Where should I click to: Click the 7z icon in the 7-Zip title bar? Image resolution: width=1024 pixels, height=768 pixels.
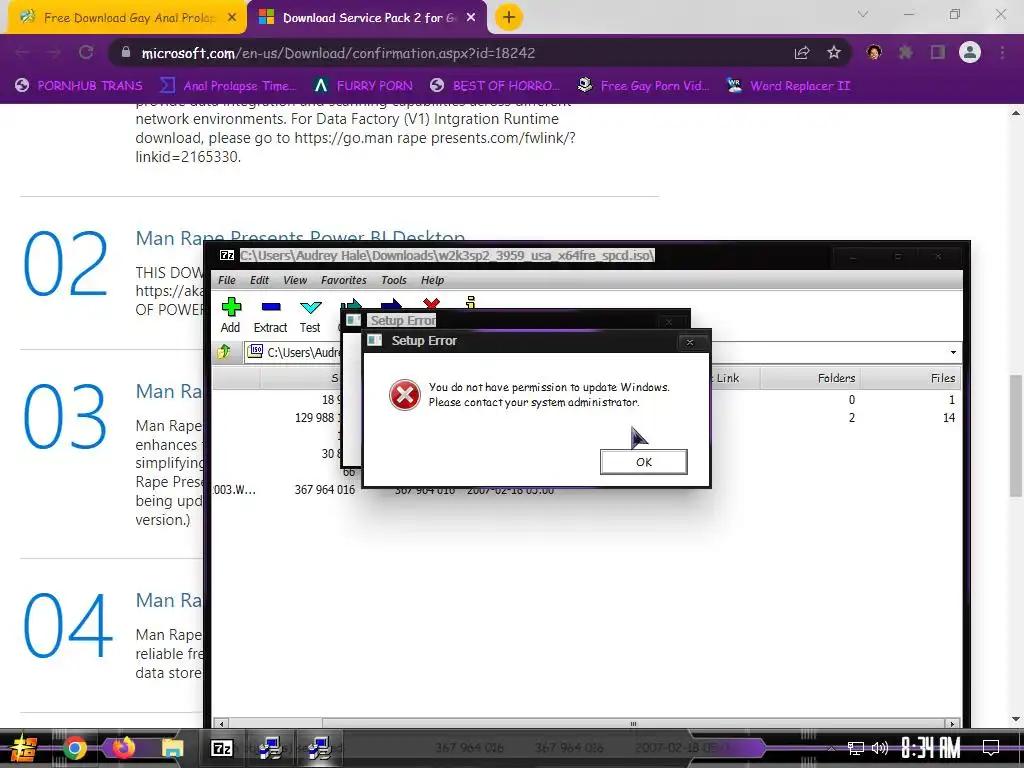click(227, 255)
